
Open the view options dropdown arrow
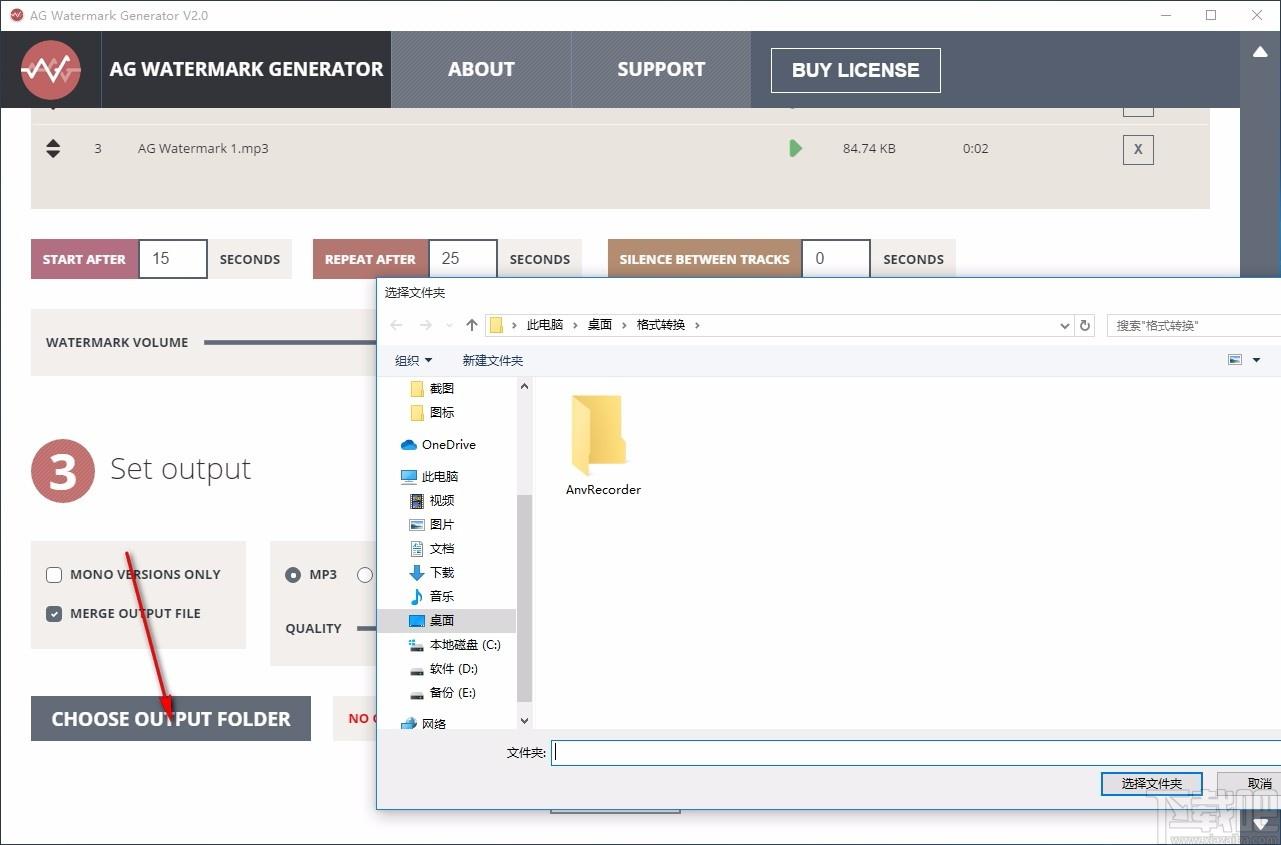coord(1256,360)
